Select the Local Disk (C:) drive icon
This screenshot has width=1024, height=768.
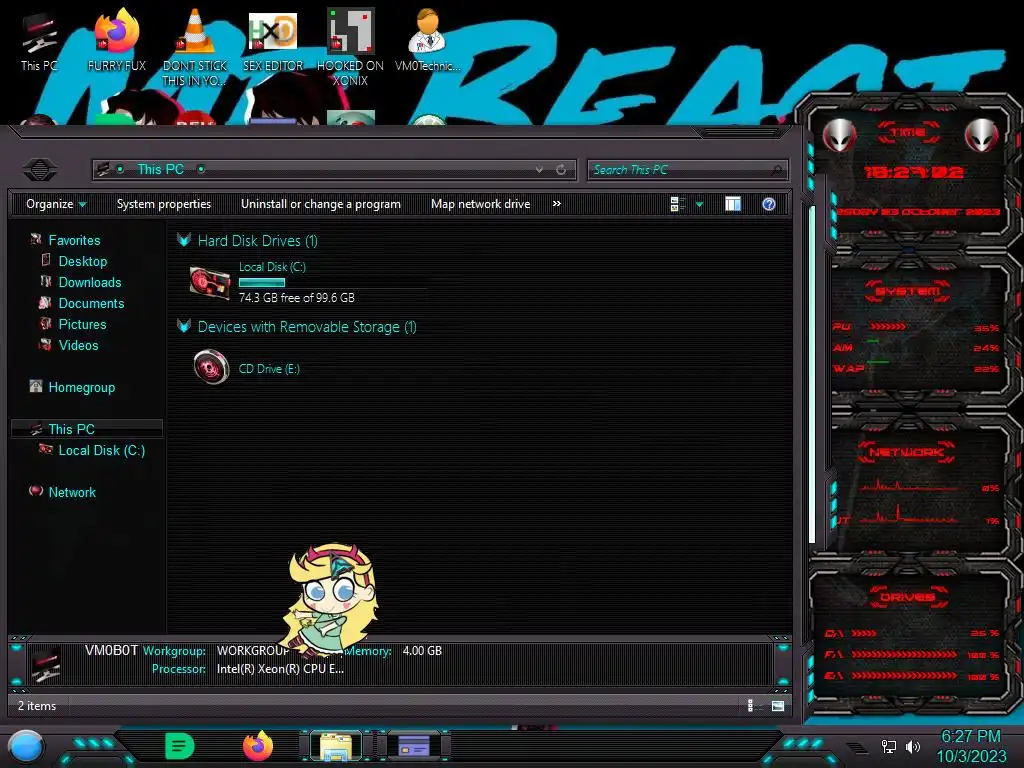point(210,282)
